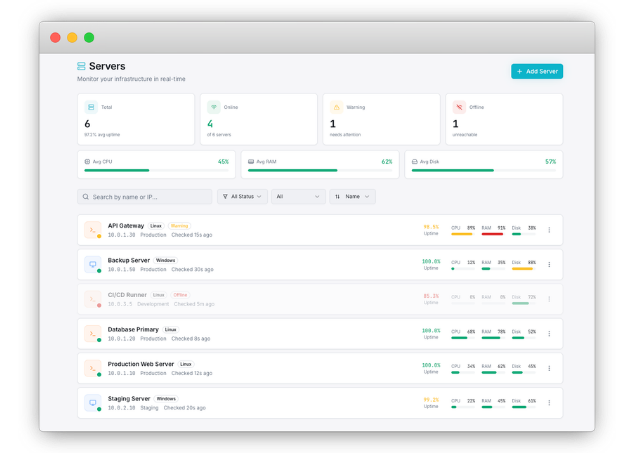
Task: Click the Backup Server monitor icon
Action: (93, 264)
